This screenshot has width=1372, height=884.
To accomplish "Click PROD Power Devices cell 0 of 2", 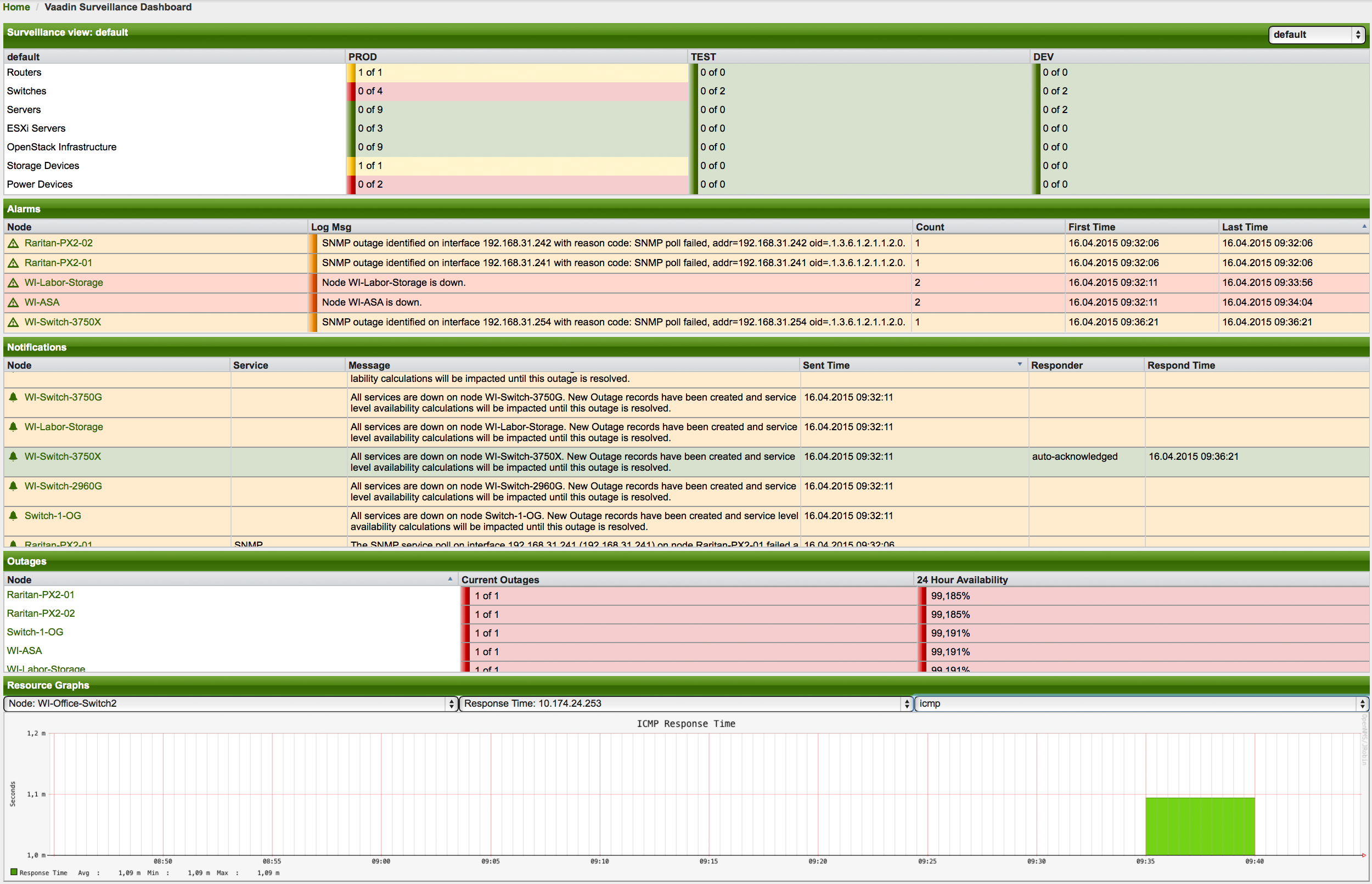I will (x=517, y=184).
